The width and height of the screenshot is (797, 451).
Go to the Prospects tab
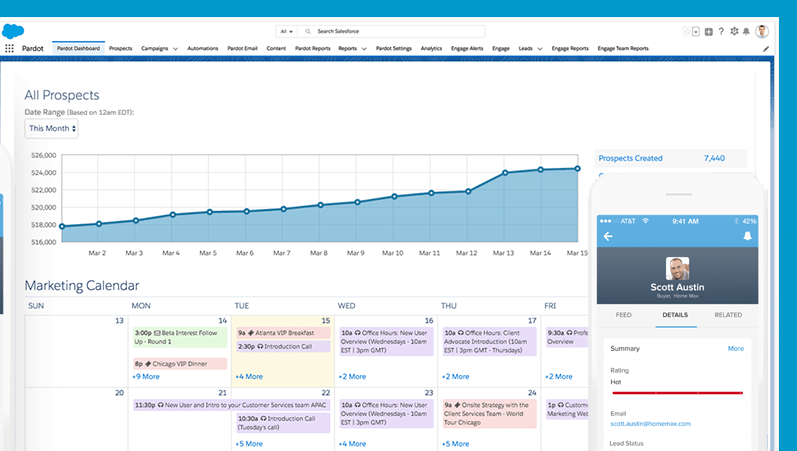[x=120, y=48]
